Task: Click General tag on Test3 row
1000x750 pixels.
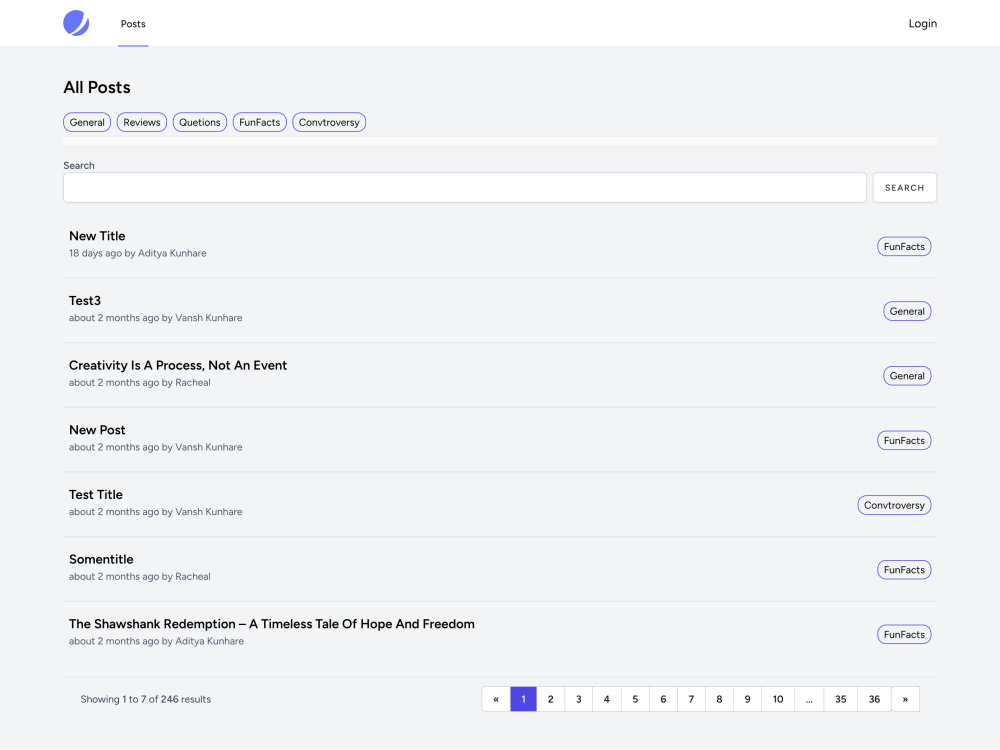Action: click(907, 311)
